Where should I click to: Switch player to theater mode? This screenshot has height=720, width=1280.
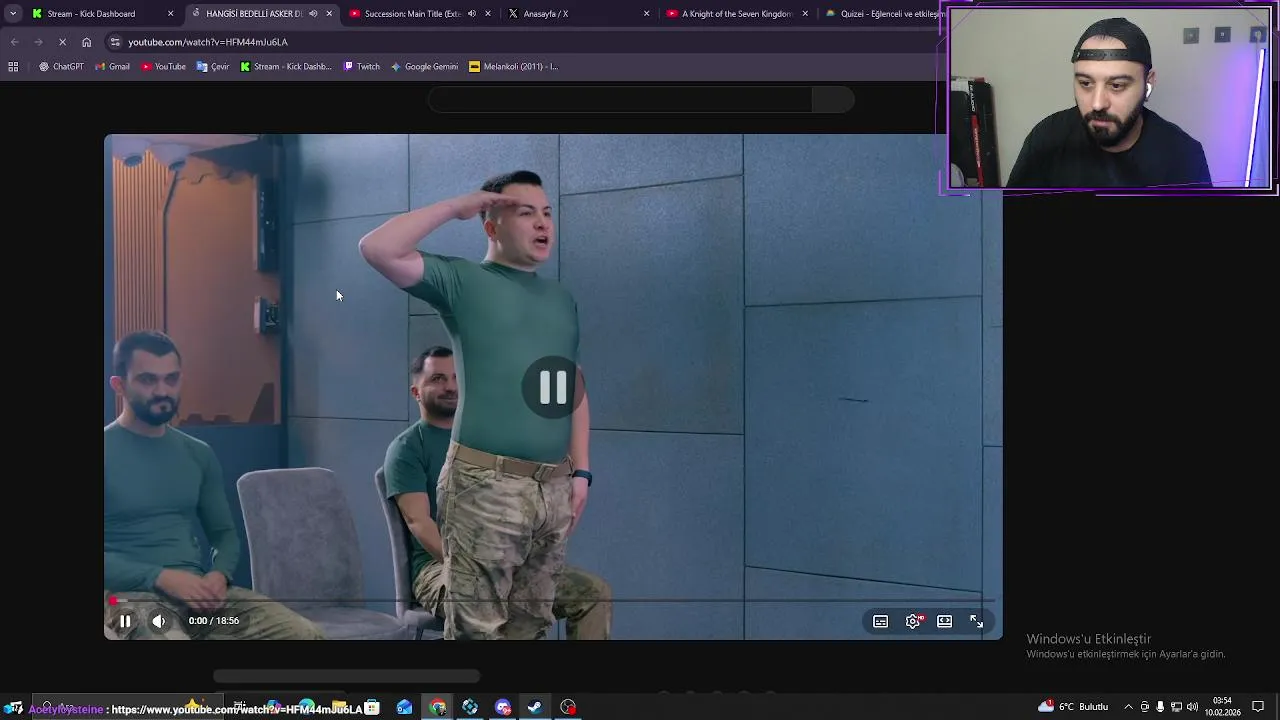coord(944,621)
